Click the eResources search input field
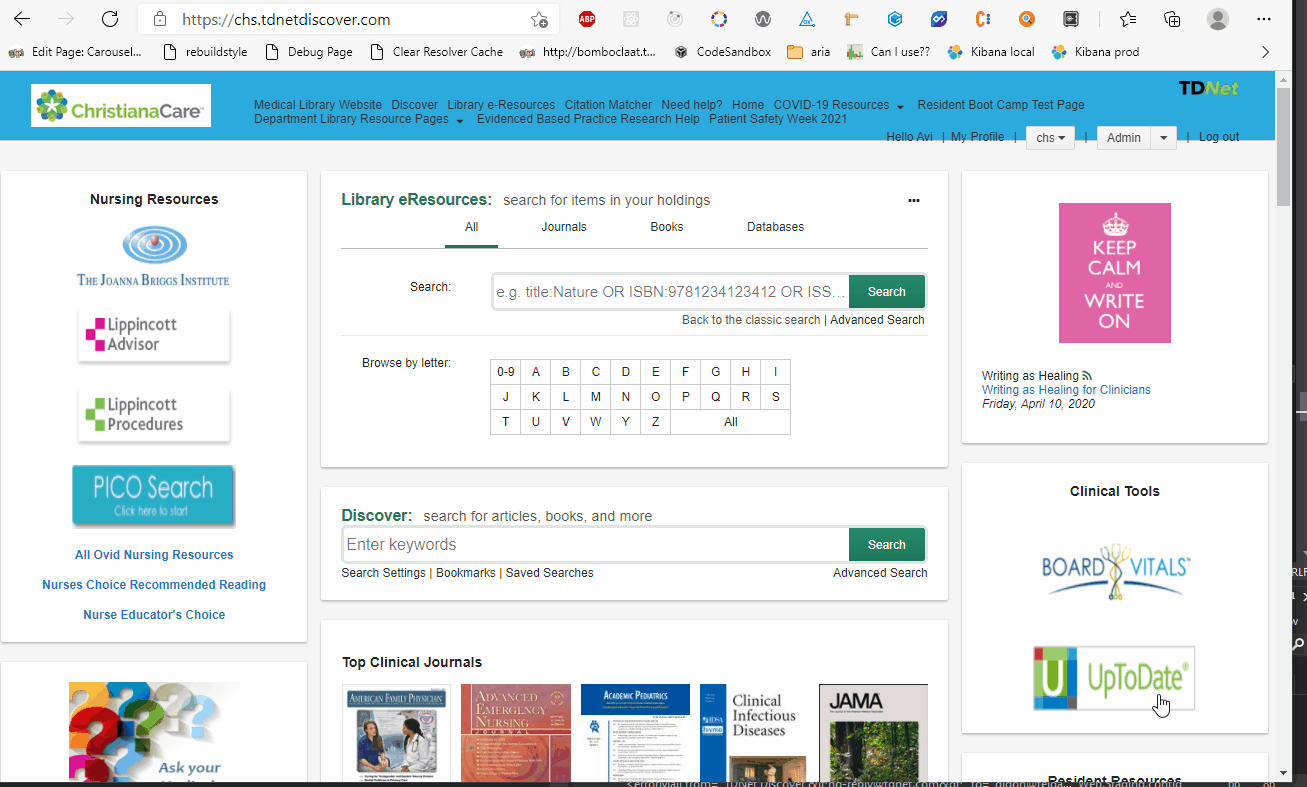The height and width of the screenshot is (787, 1307). point(671,292)
